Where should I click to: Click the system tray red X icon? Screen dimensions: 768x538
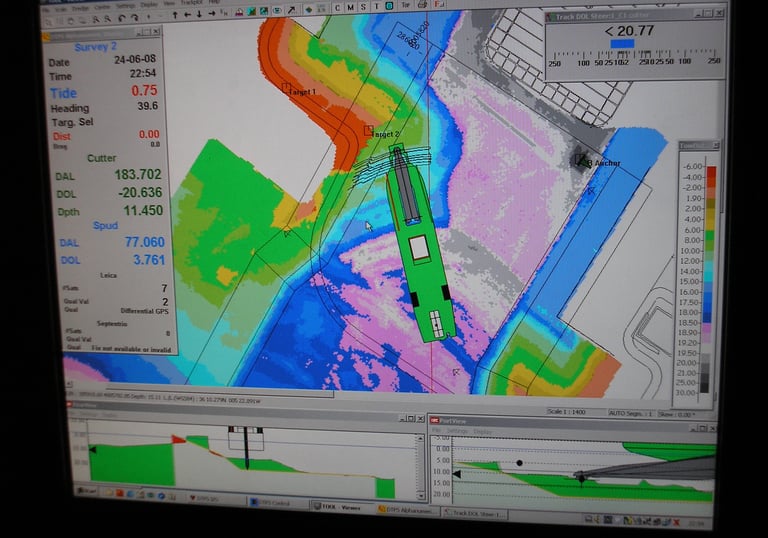(676, 523)
